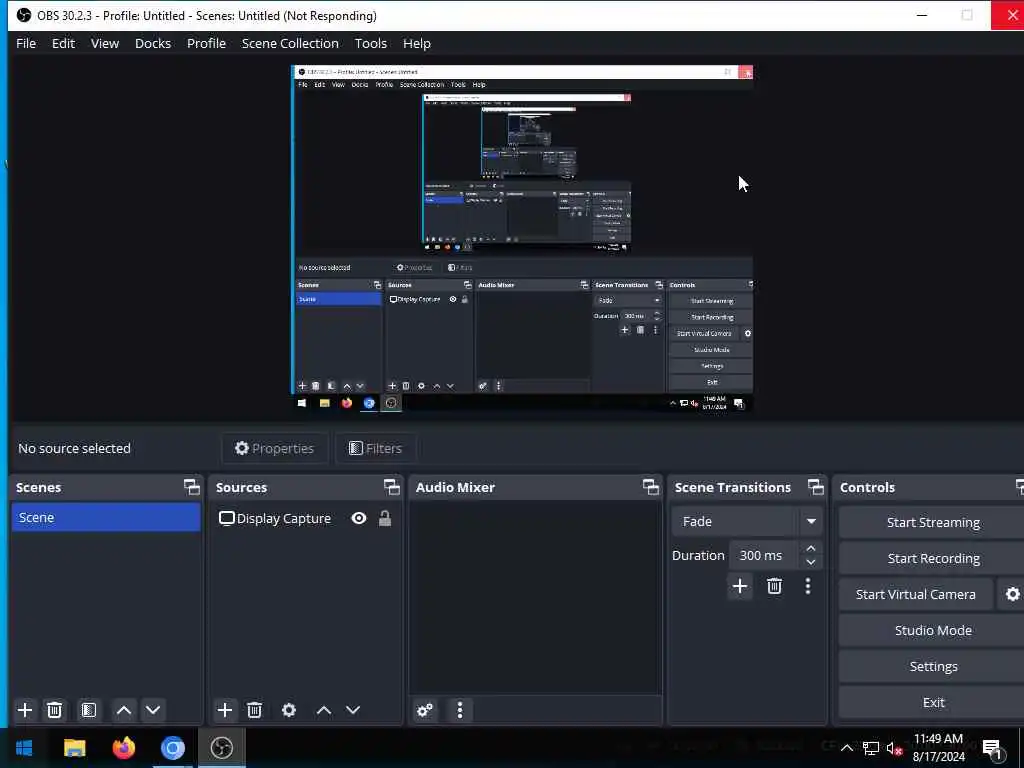The width and height of the screenshot is (1024, 768).
Task: Open the Tools menu
Action: point(370,43)
